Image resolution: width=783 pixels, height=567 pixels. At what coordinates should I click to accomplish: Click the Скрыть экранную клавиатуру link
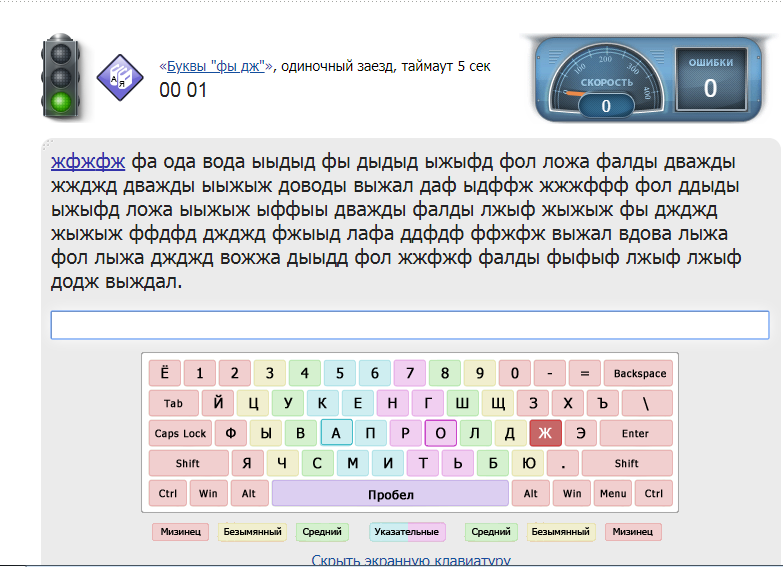(410, 561)
